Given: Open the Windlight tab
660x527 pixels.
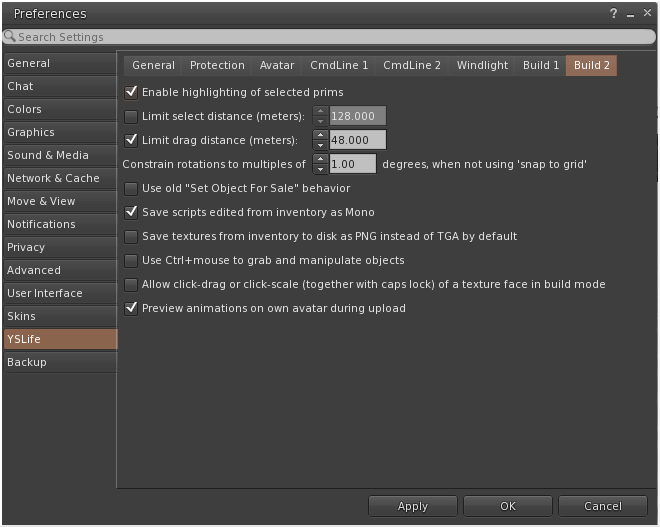Looking at the screenshot, I should pyautogui.click(x=482, y=65).
